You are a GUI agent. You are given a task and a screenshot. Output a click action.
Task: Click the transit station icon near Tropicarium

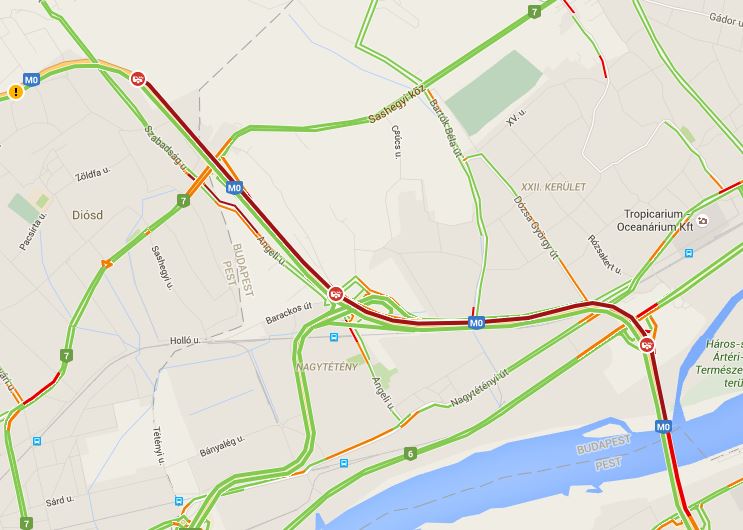coord(689,253)
